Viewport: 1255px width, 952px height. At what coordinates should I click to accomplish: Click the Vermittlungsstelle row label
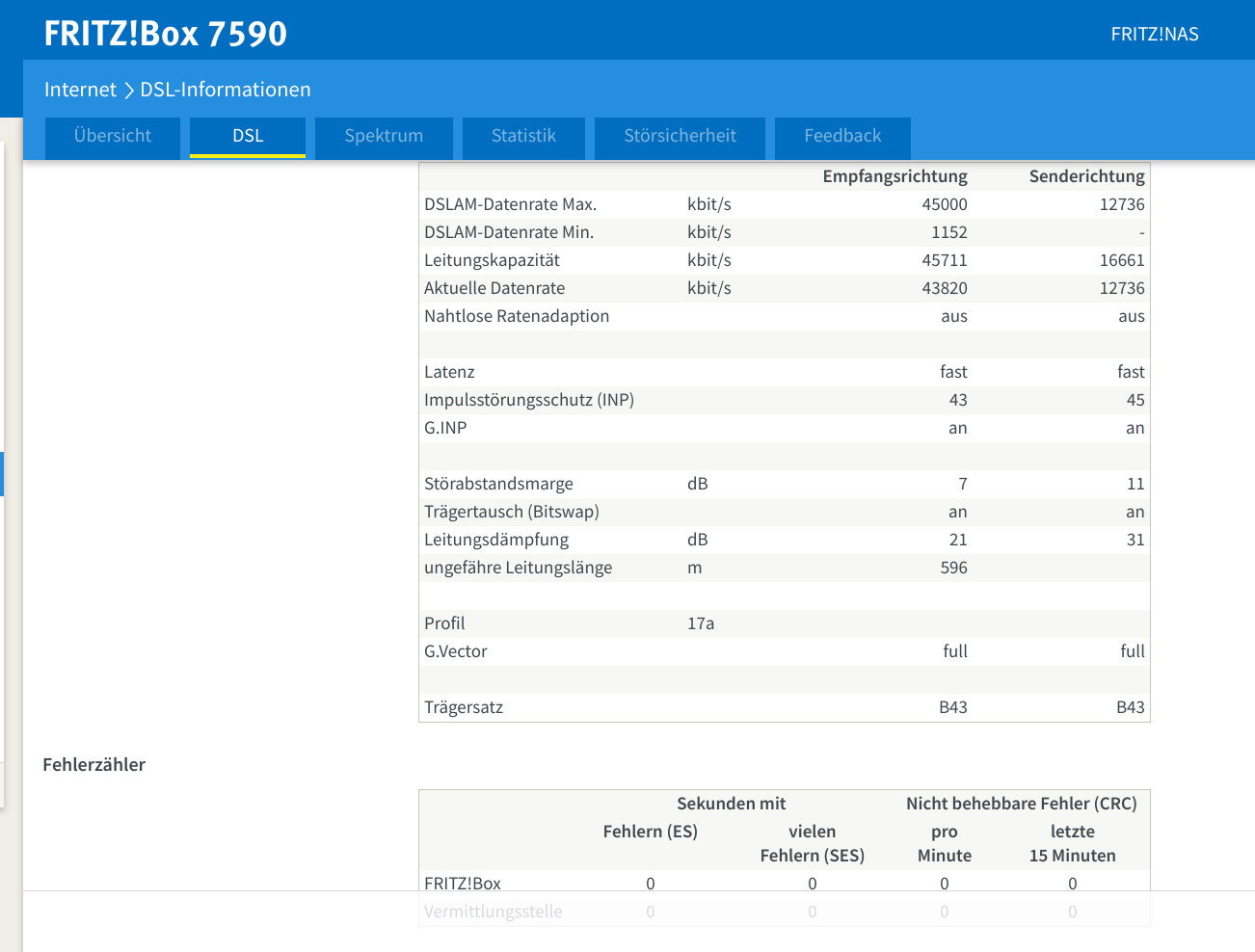(x=494, y=912)
